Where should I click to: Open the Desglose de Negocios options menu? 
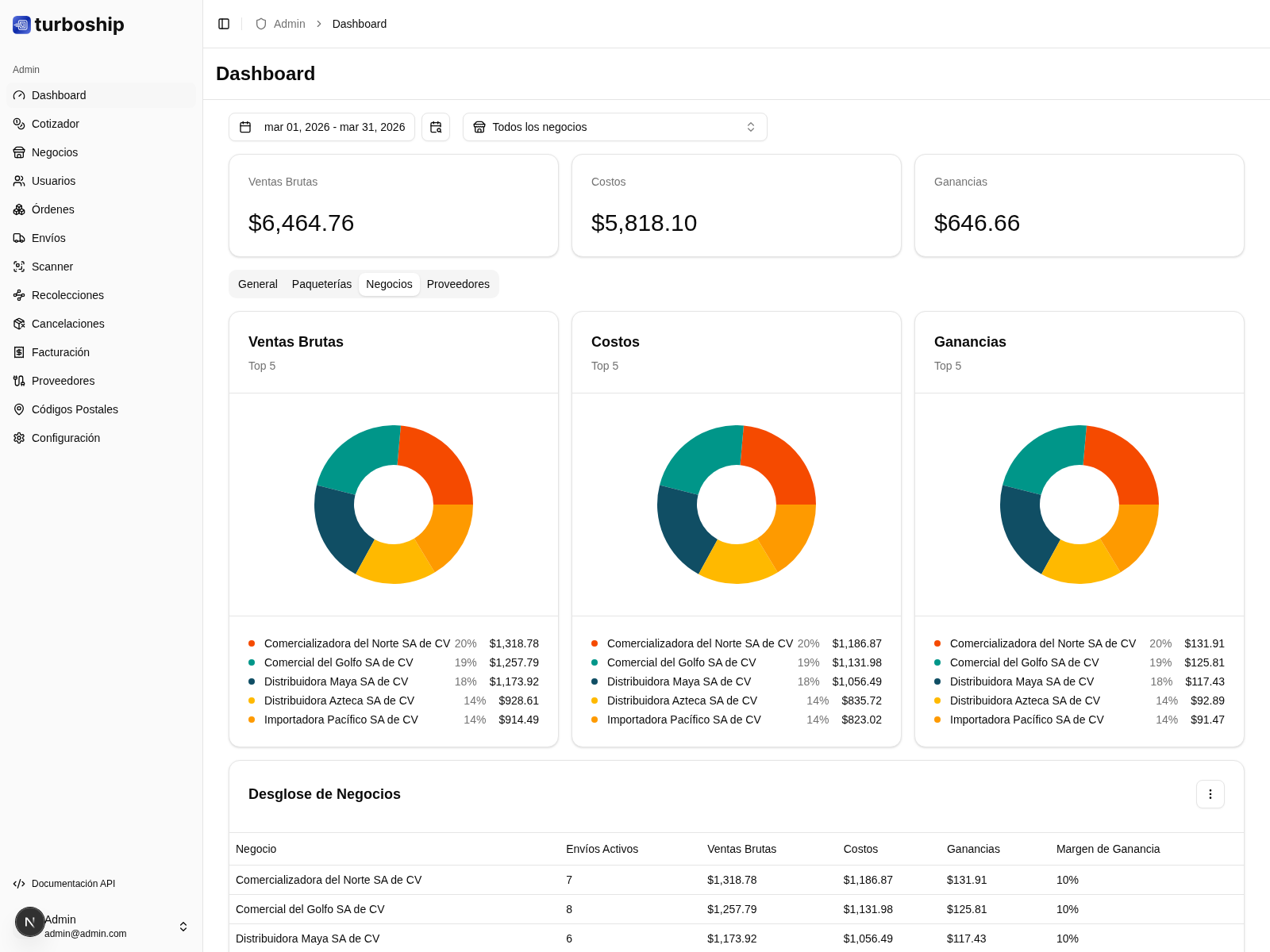[x=1210, y=794]
